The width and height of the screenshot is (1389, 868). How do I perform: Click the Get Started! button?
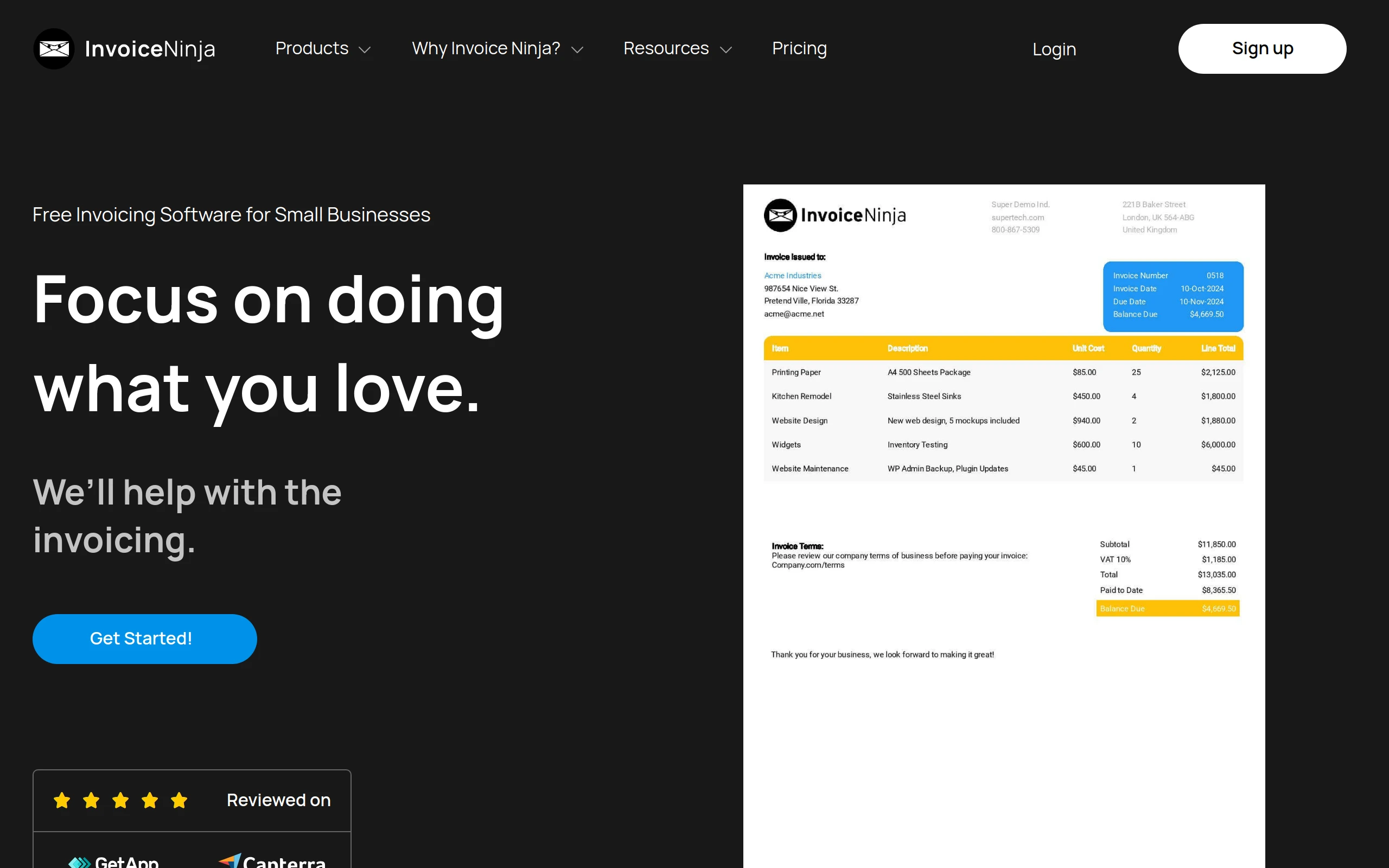coord(144,639)
